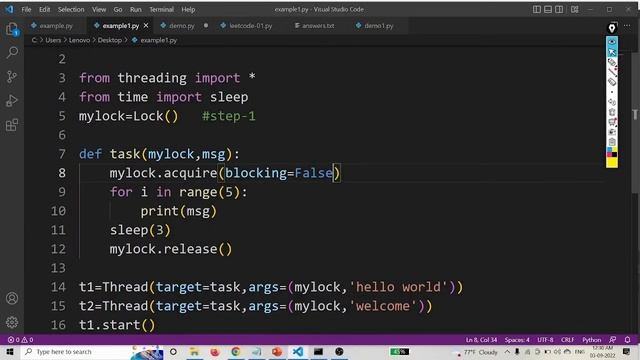
Task: Open the Python language mode picker
Action: coord(591,340)
